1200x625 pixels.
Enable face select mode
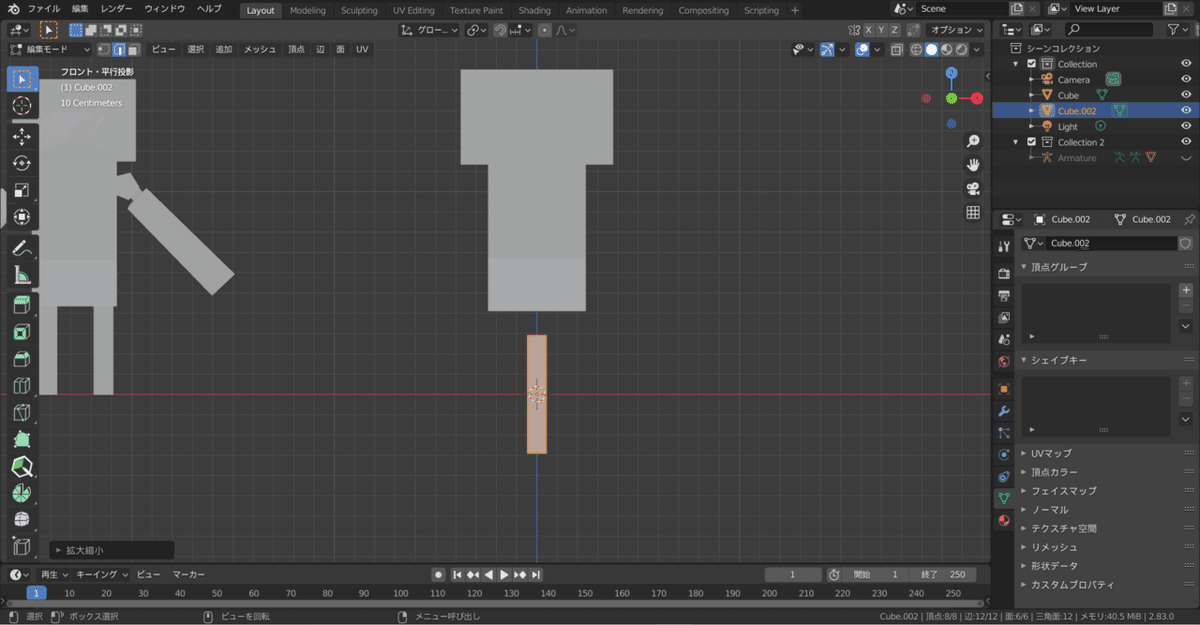pos(133,49)
